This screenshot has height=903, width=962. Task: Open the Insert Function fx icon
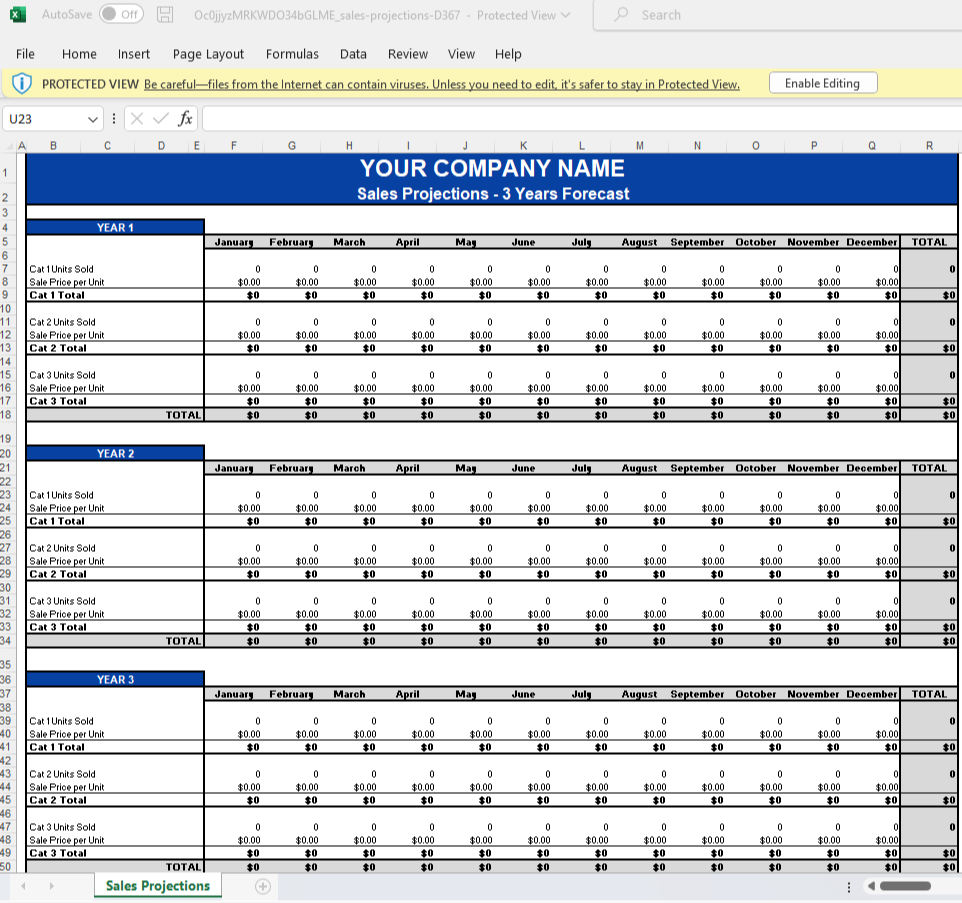click(x=185, y=118)
